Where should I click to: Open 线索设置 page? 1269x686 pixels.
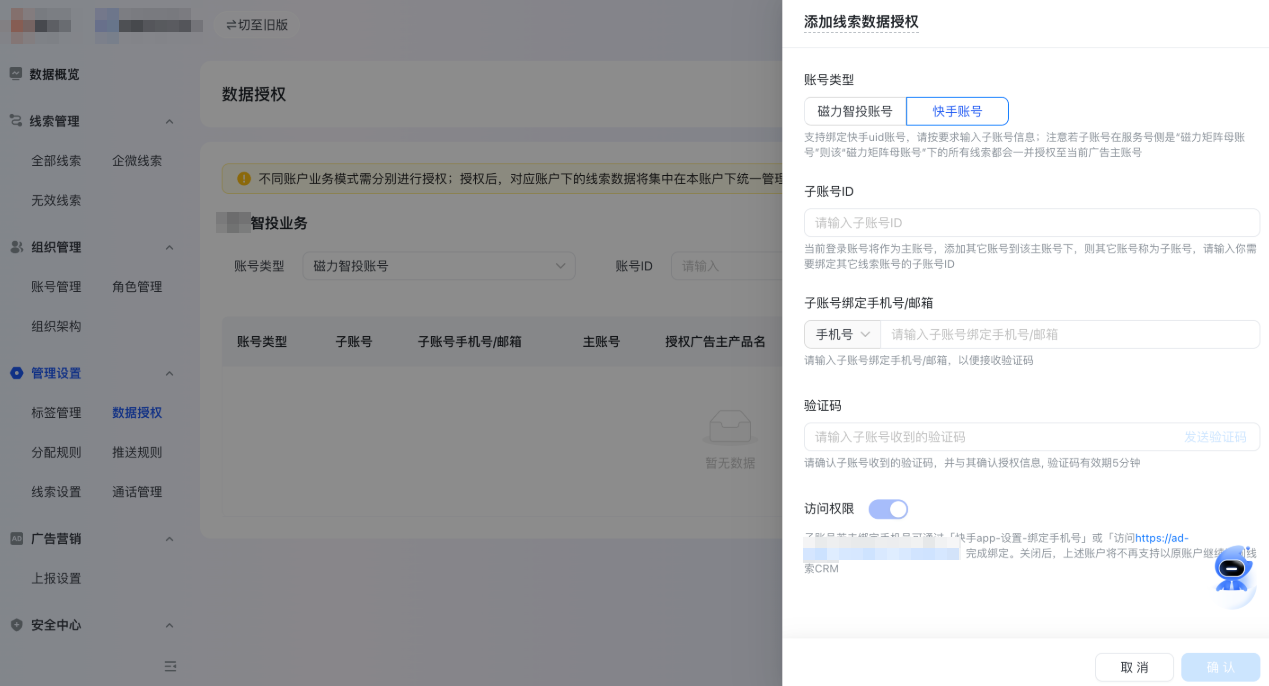point(56,492)
